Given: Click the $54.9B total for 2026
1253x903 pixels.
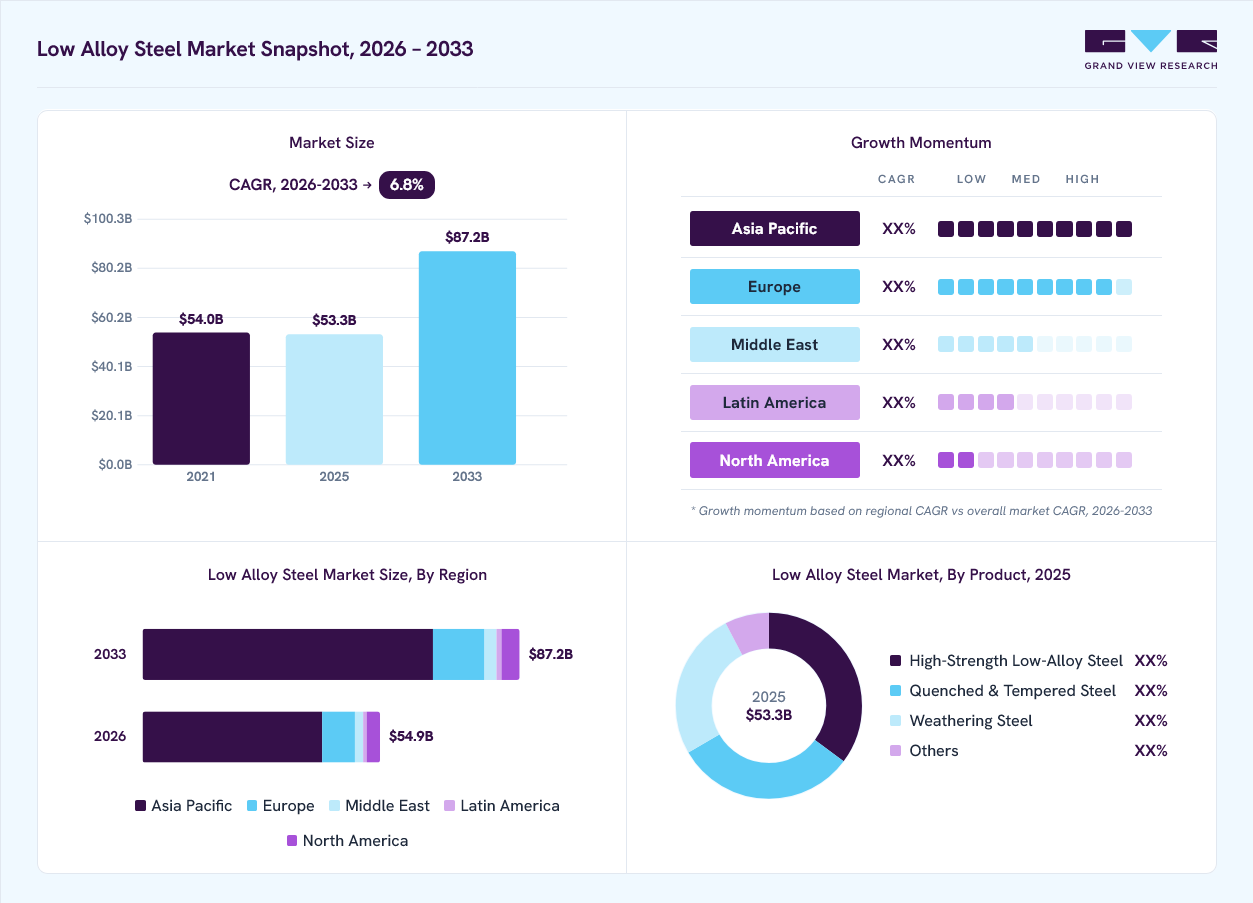Looking at the screenshot, I should click(x=411, y=737).
